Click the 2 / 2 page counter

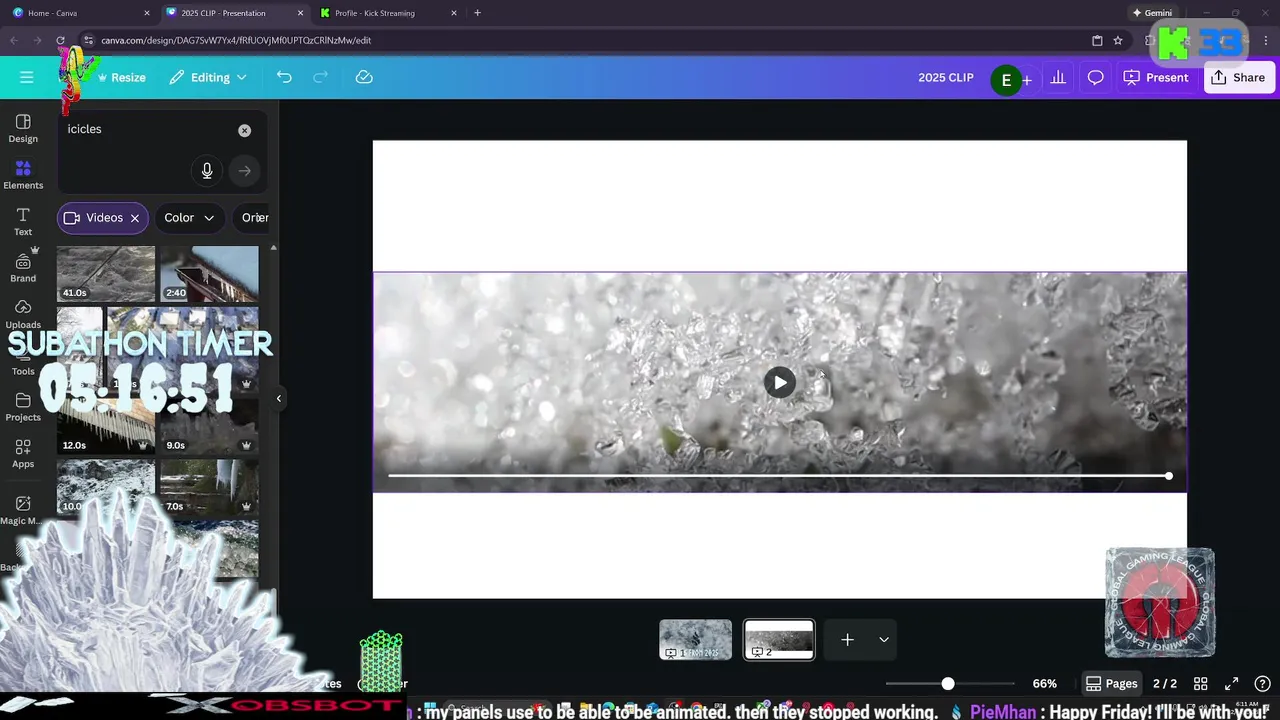click(1165, 684)
